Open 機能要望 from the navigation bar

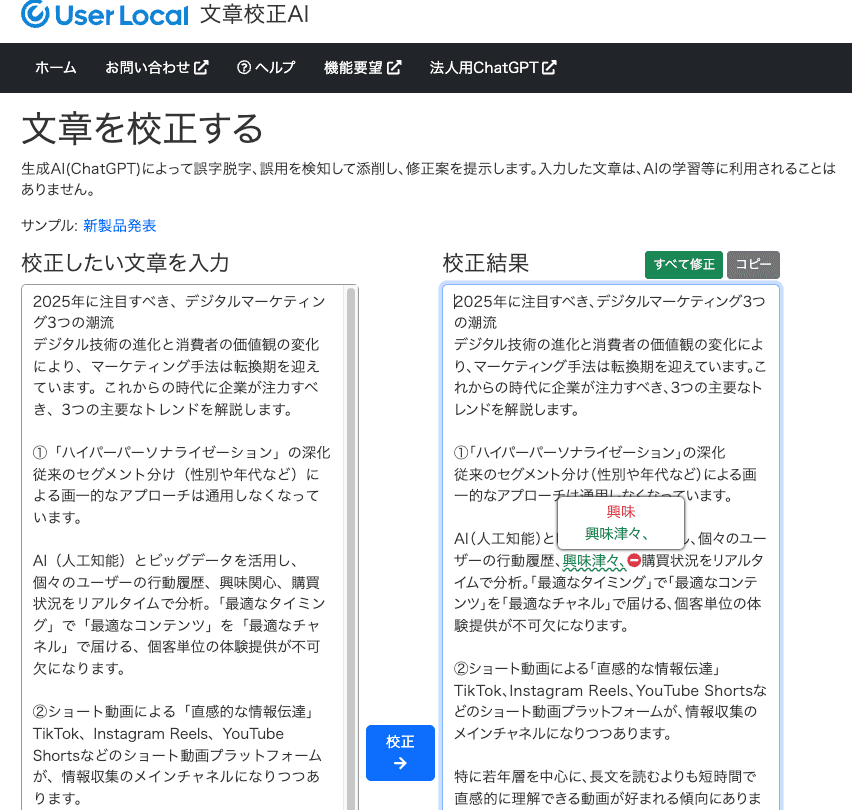354,68
